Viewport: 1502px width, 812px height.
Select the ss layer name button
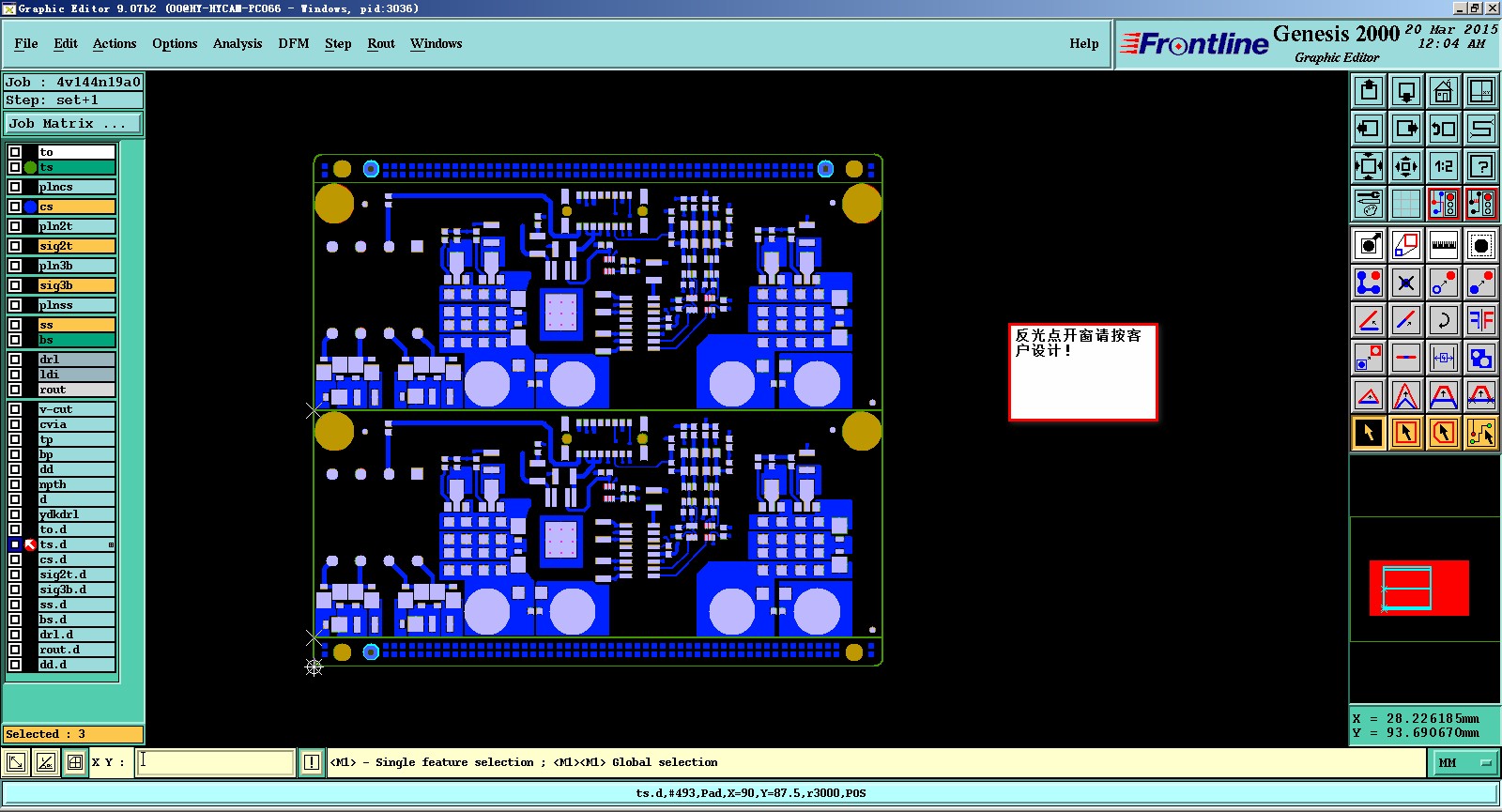76,325
